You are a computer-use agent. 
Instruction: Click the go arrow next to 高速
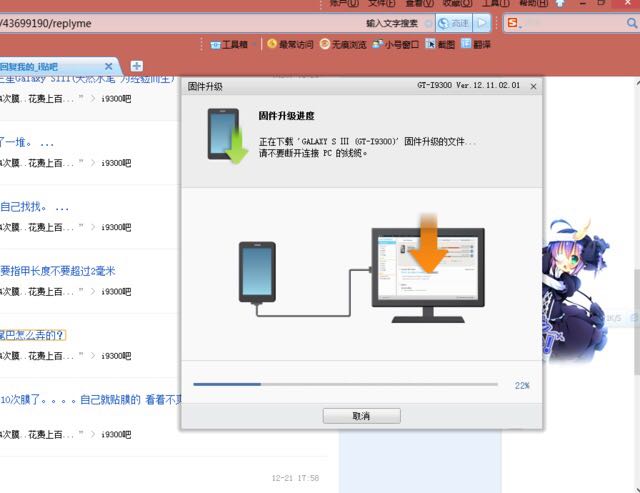482,23
